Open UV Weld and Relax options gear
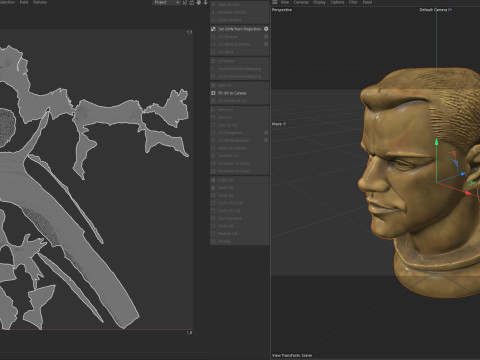480x360 pixels. pos(266,44)
